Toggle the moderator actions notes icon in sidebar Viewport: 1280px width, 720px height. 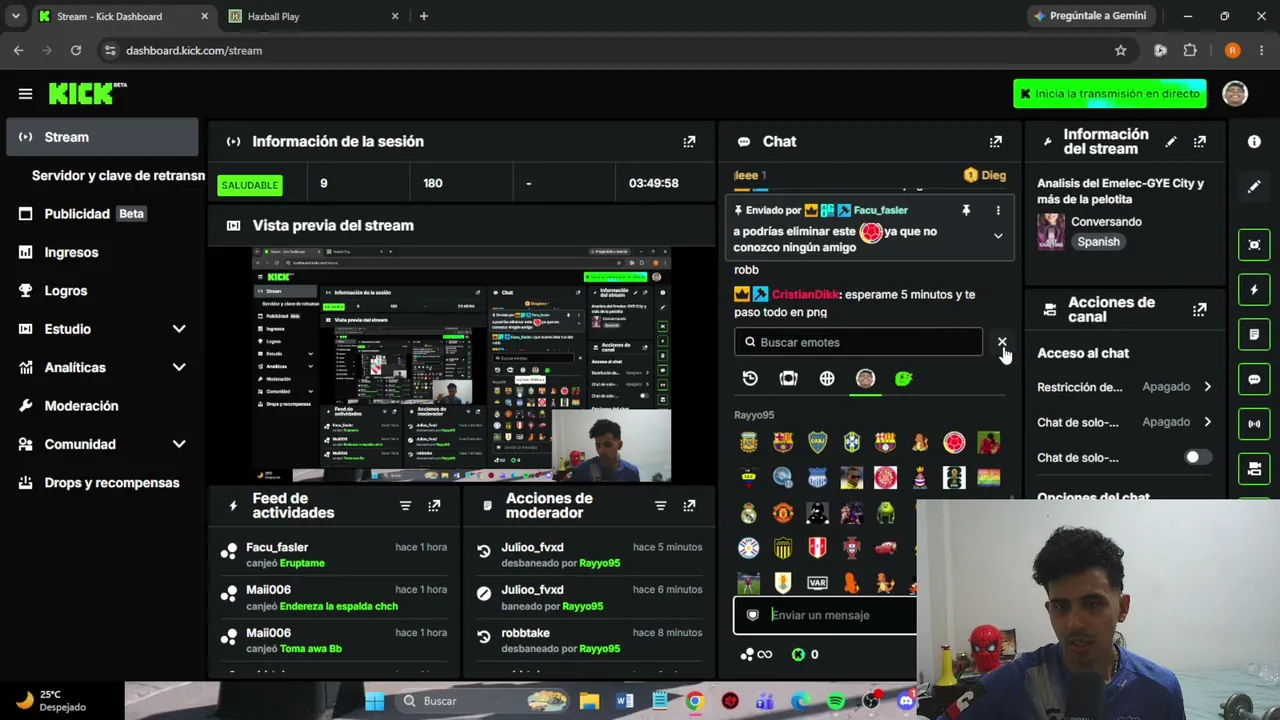[1254, 334]
